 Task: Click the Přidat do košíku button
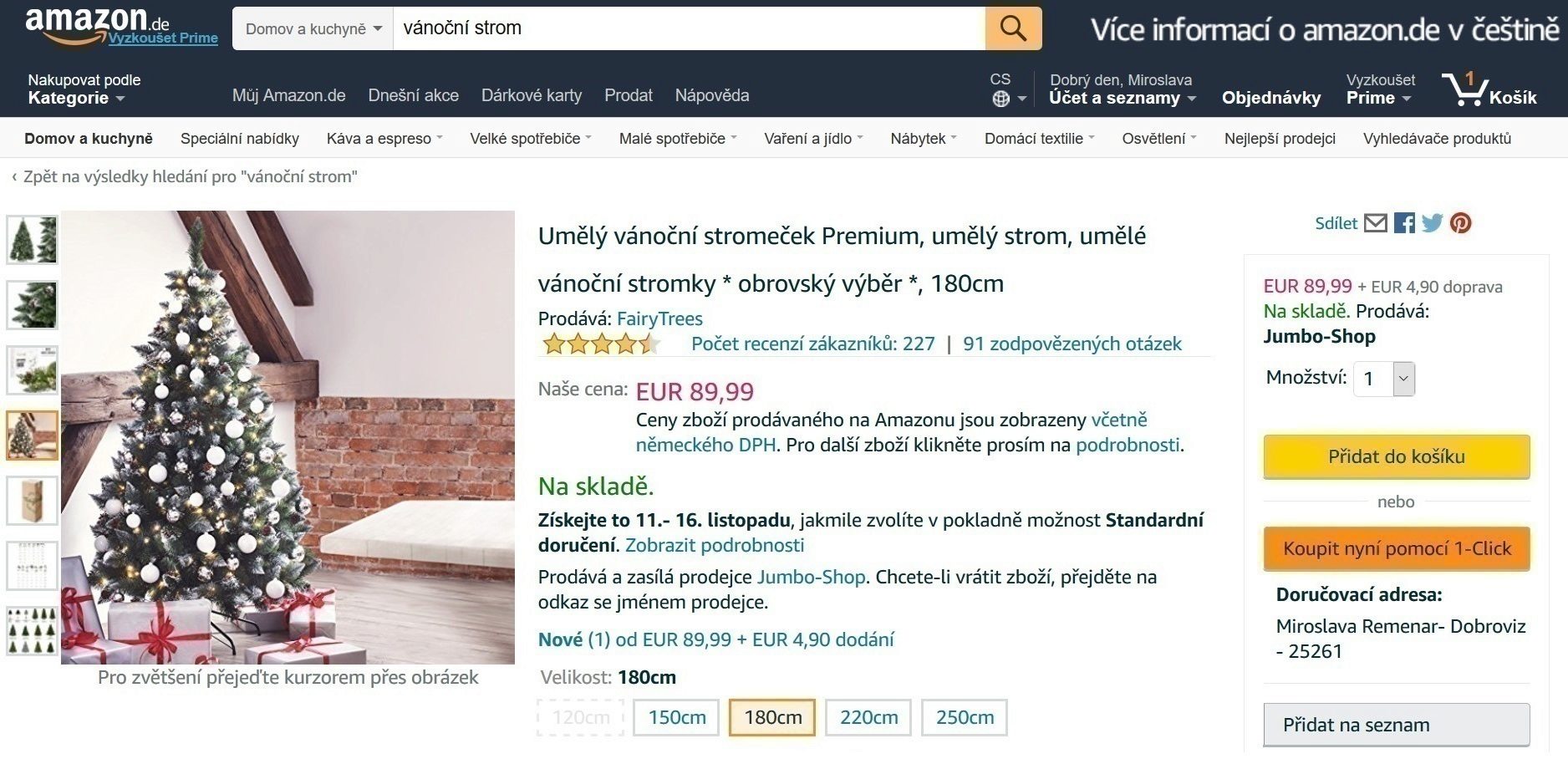(x=1397, y=456)
